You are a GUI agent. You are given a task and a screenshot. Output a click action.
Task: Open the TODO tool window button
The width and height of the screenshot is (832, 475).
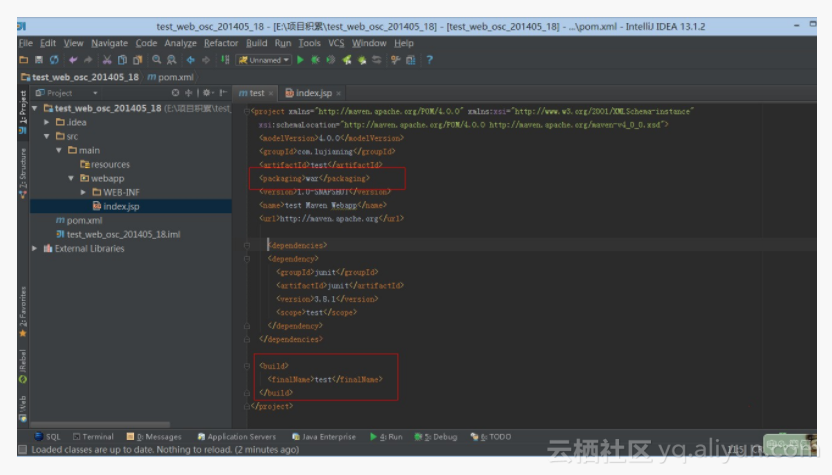(x=491, y=437)
